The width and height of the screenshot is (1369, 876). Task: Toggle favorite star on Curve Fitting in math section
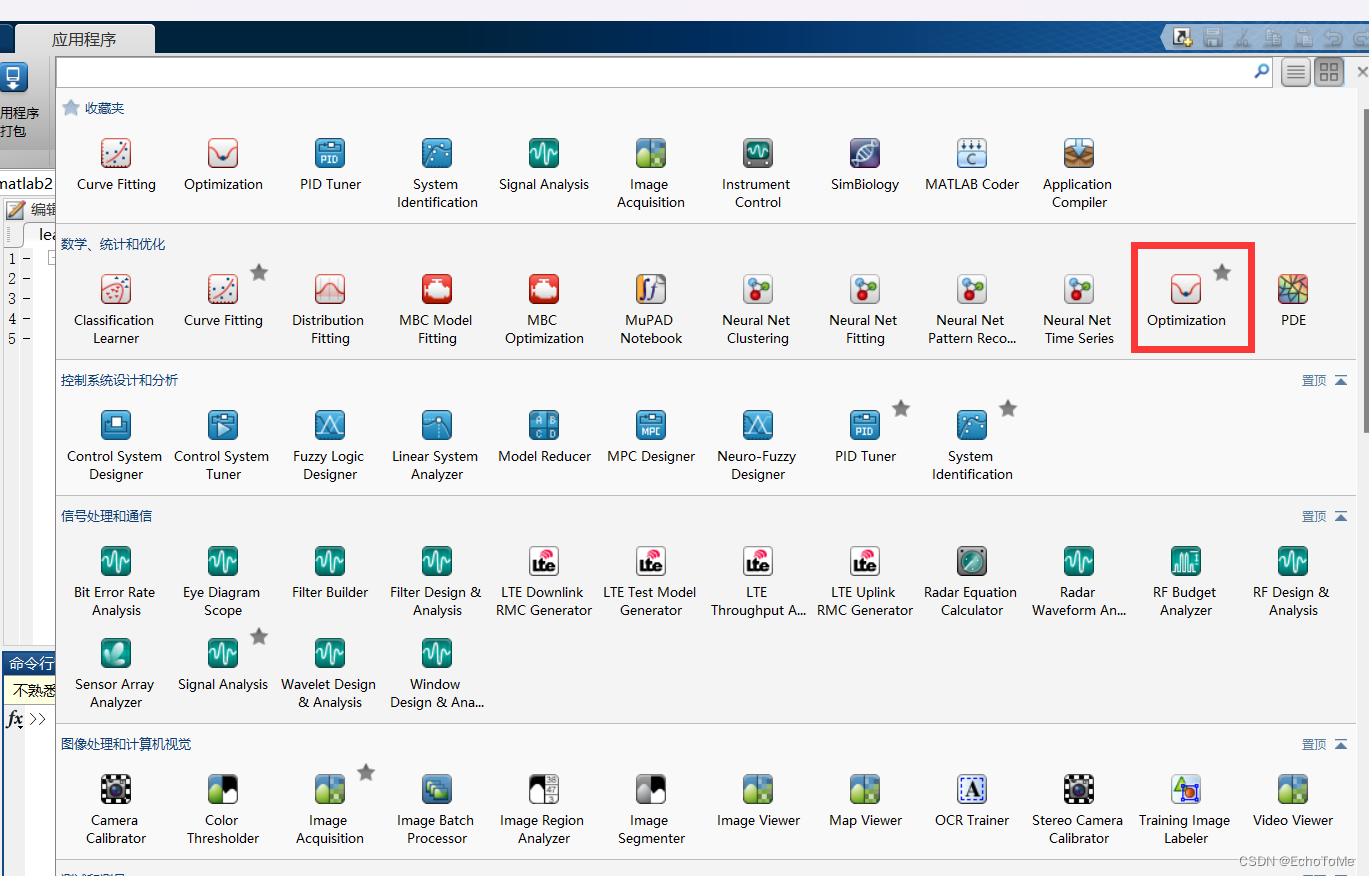coord(259,272)
